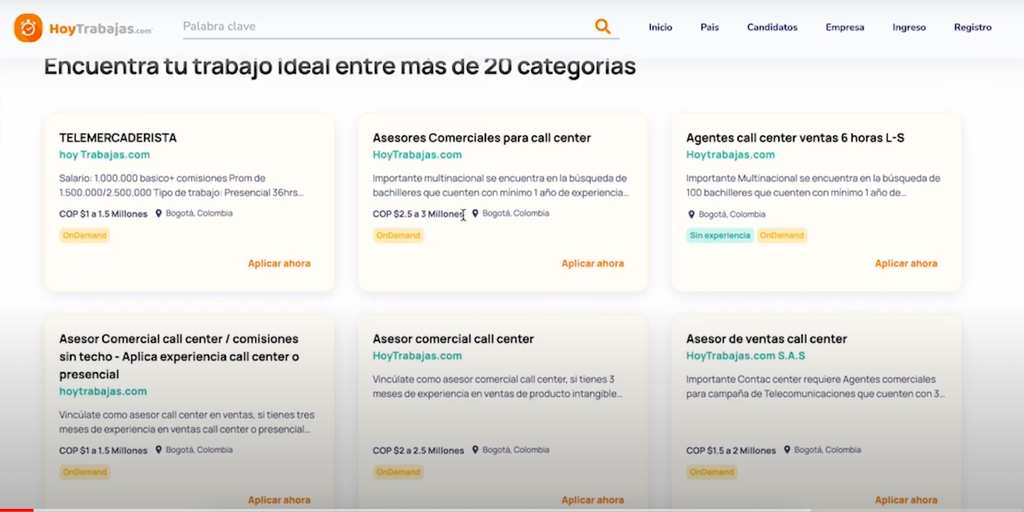Apply now to the comisiones sin techo job
Screen dimensions: 1024x512
coord(279,500)
